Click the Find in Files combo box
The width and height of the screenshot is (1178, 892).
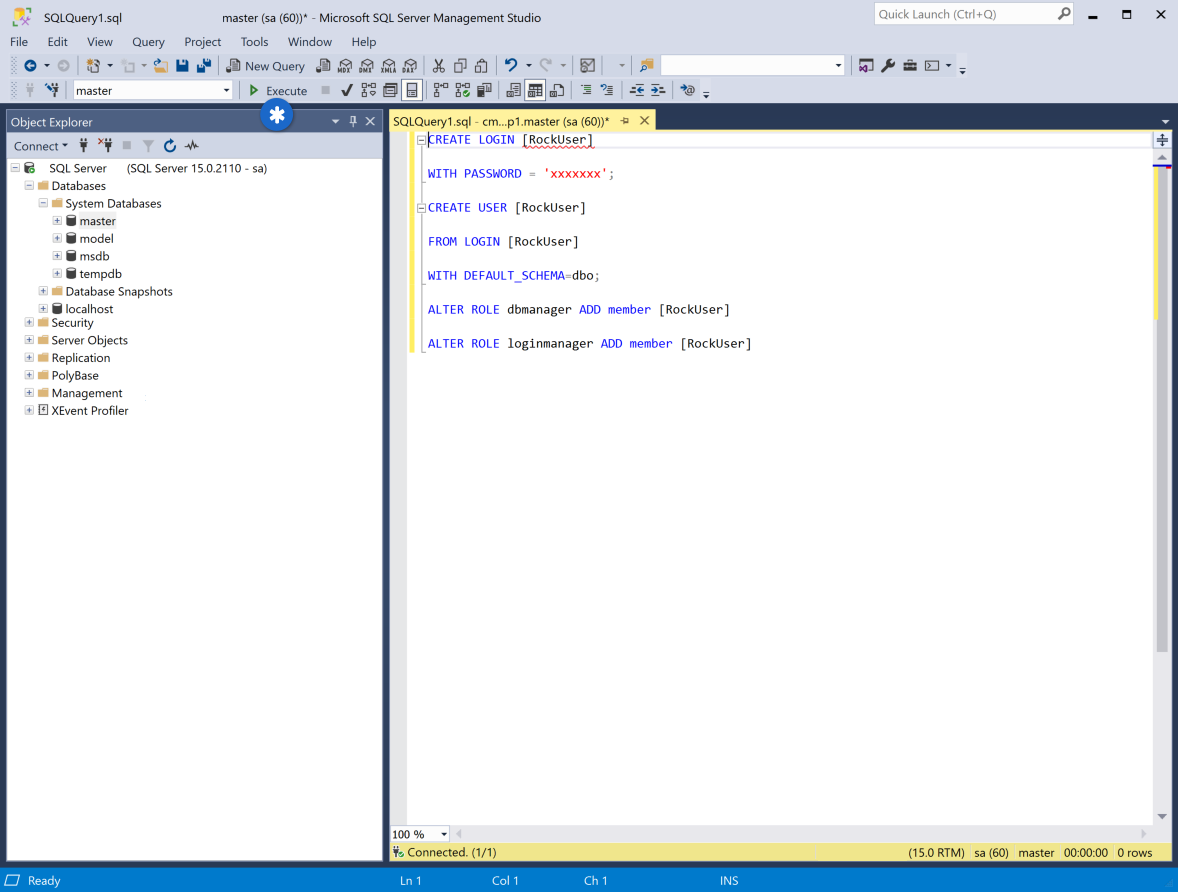tap(752, 66)
